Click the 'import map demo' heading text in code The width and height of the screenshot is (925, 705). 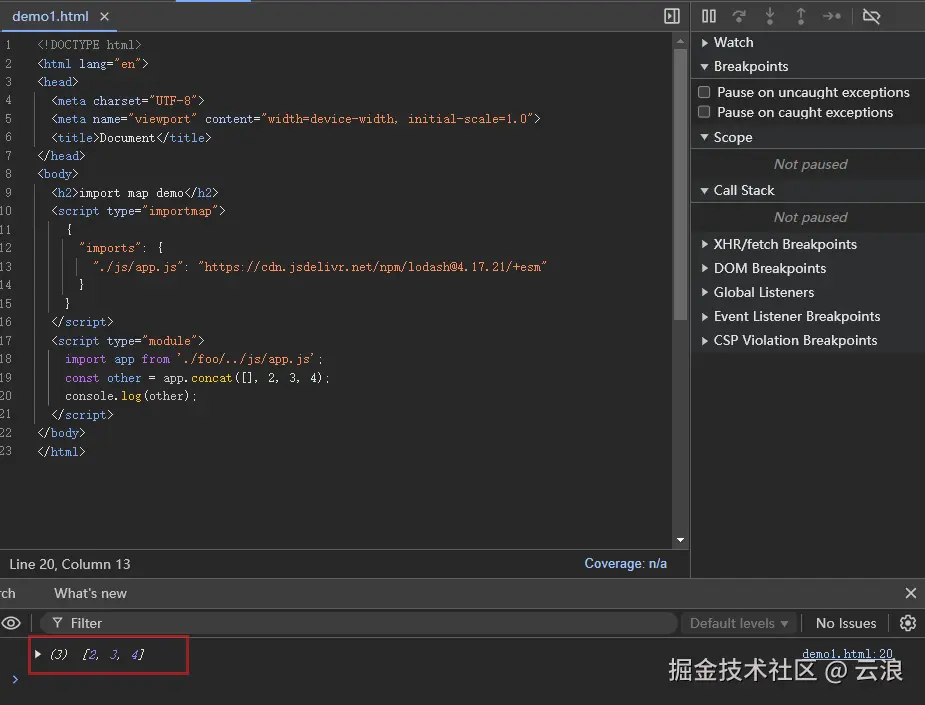(131, 193)
